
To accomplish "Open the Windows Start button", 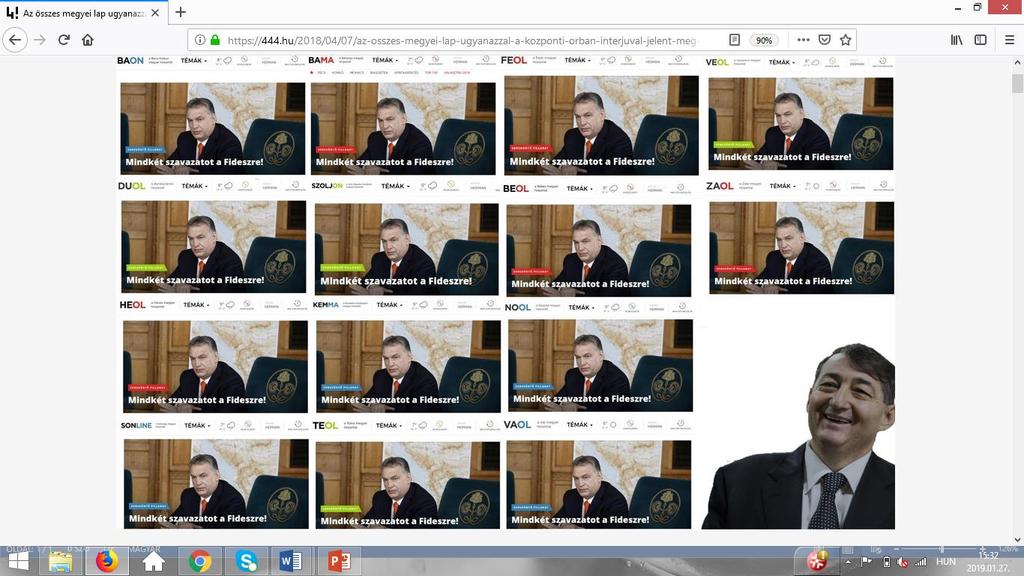I will (18, 561).
